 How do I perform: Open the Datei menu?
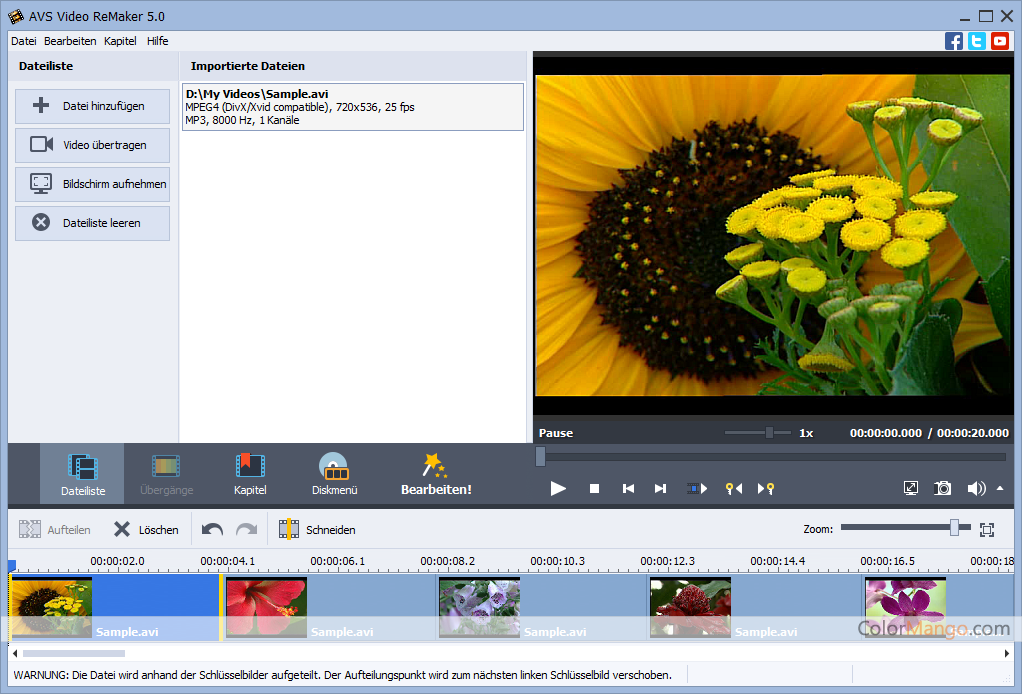tap(23, 41)
